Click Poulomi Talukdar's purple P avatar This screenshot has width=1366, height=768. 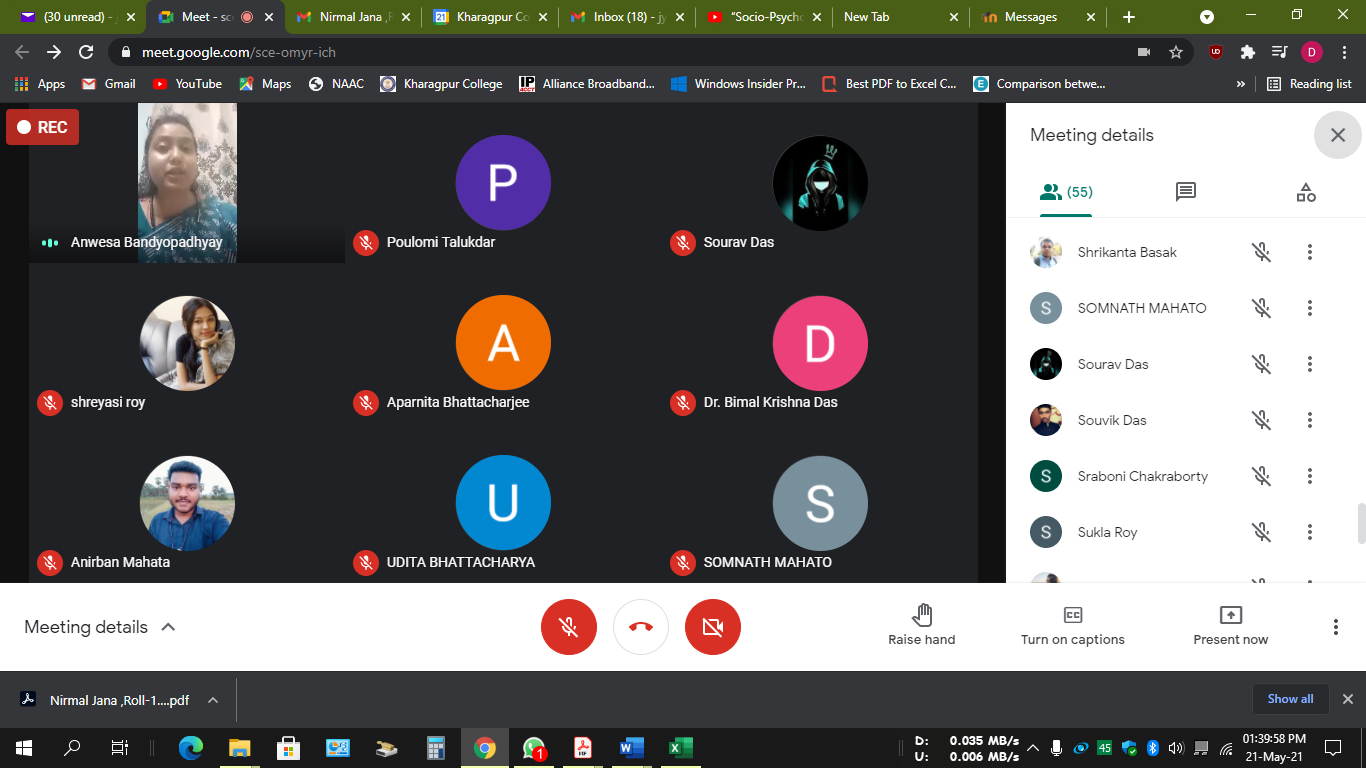coord(503,183)
